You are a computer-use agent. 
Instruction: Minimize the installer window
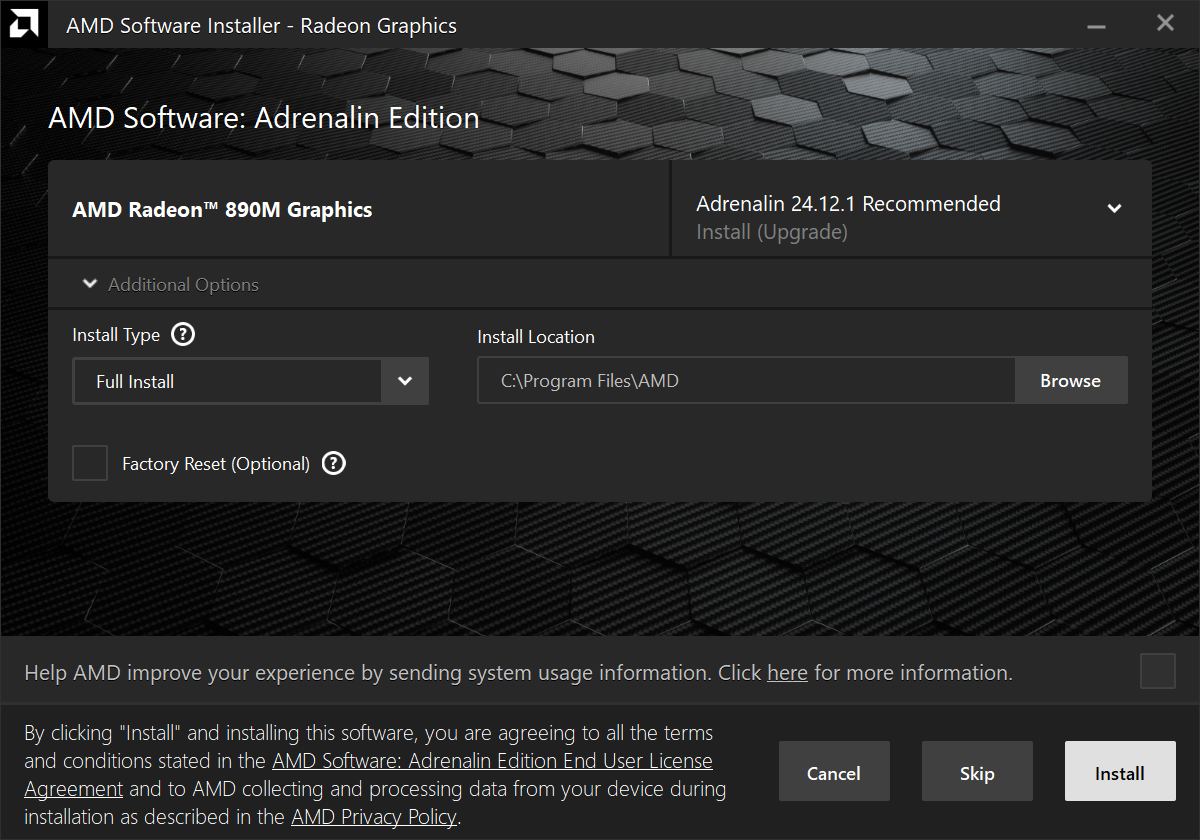pos(1099,24)
